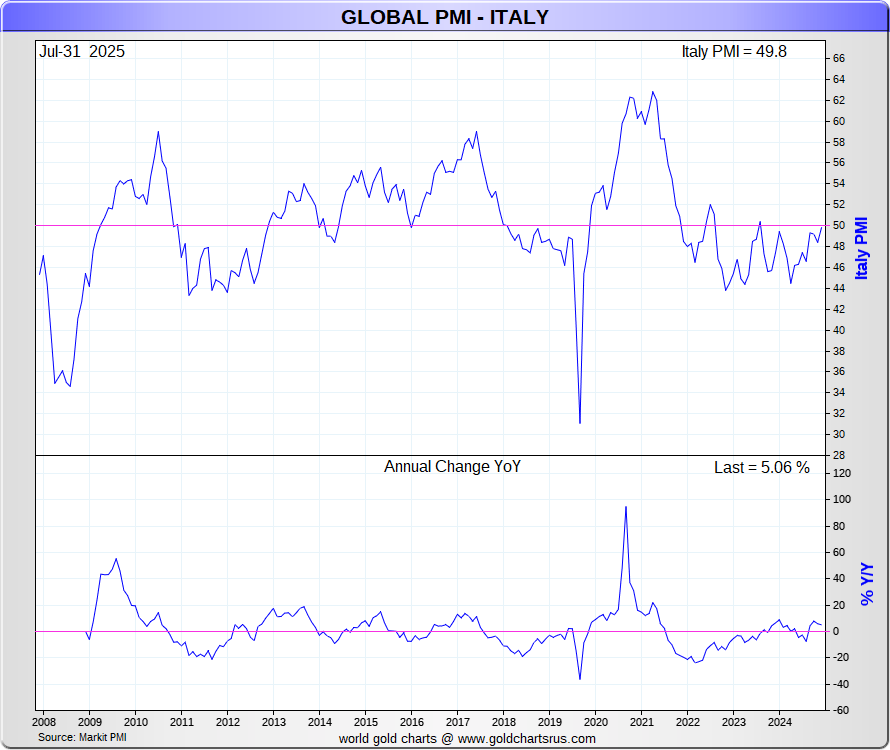
Task: Click the 34 tick on PMI axis
Action: pyautogui.click(x=839, y=392)
